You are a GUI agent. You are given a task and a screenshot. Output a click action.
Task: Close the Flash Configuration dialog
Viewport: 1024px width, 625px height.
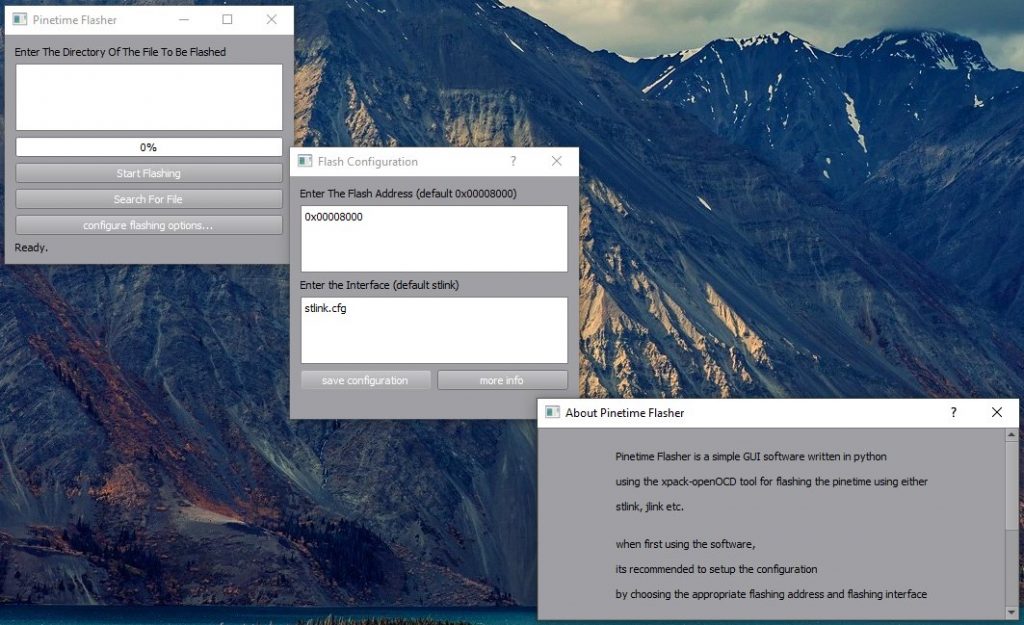(x=557, y=161)
